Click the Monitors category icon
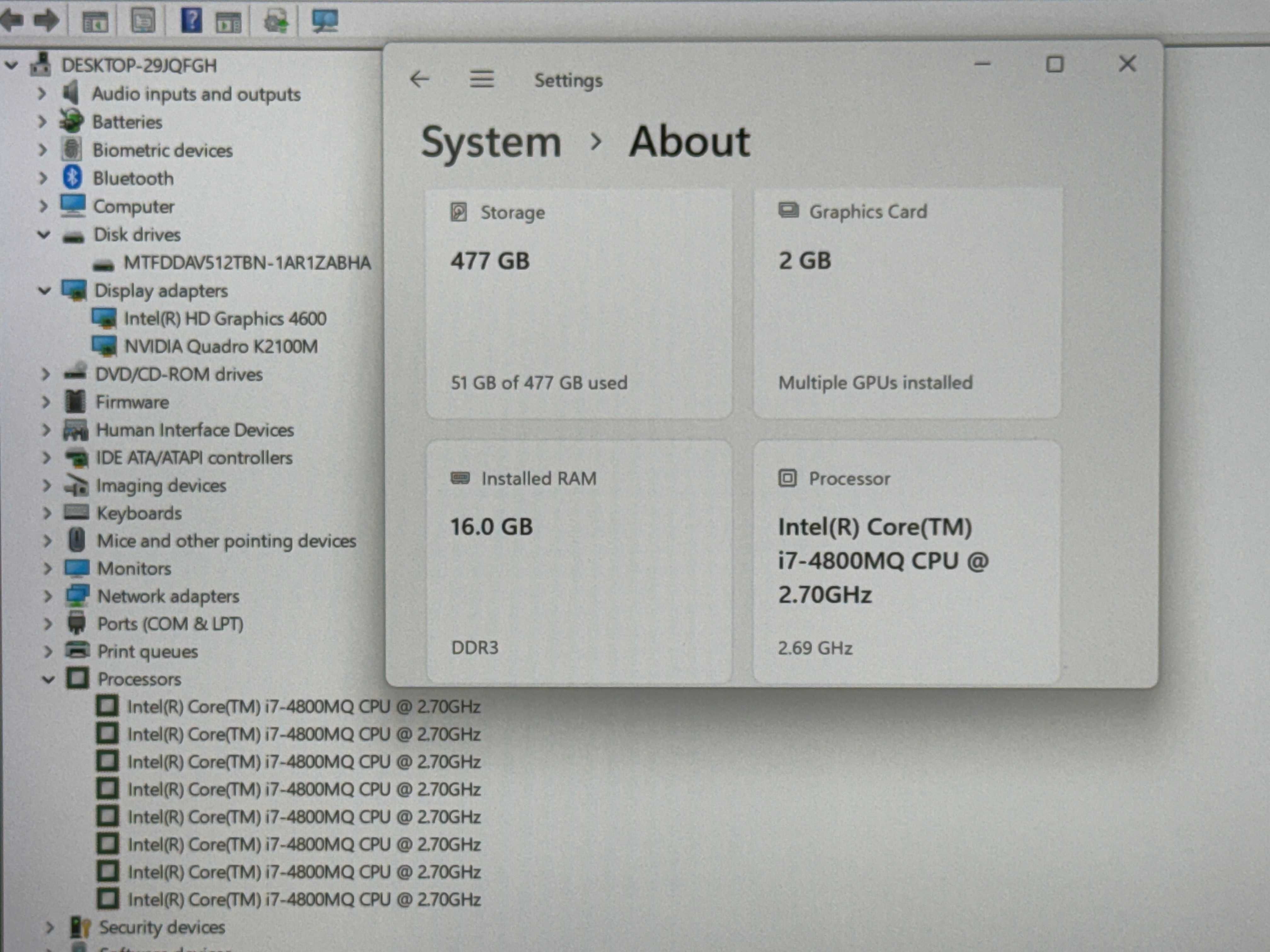Image resolution: width=1270 pixels, height=952 pixels. tap(77, 568)
